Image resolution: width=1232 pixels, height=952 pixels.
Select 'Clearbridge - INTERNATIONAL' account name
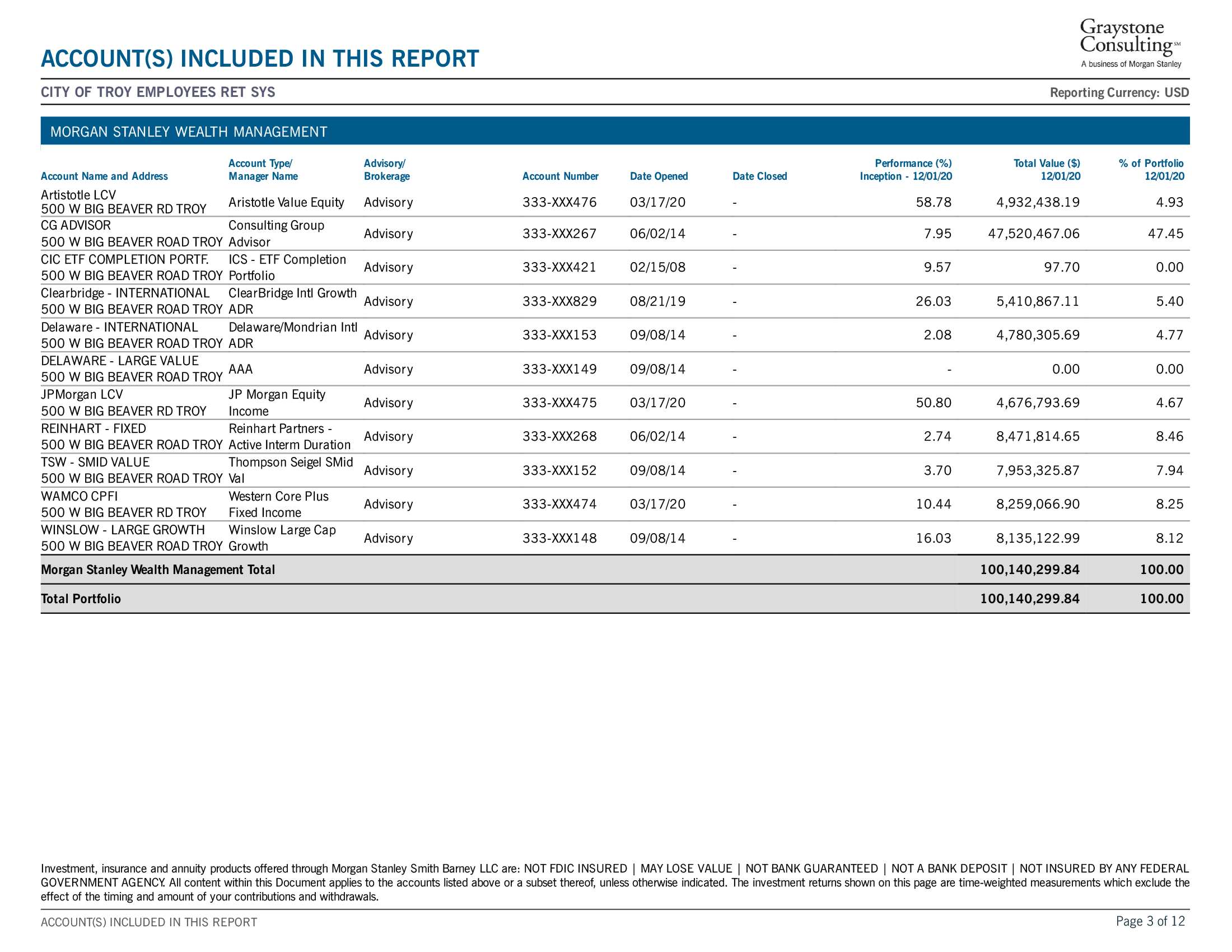click(x=125, y=293)
